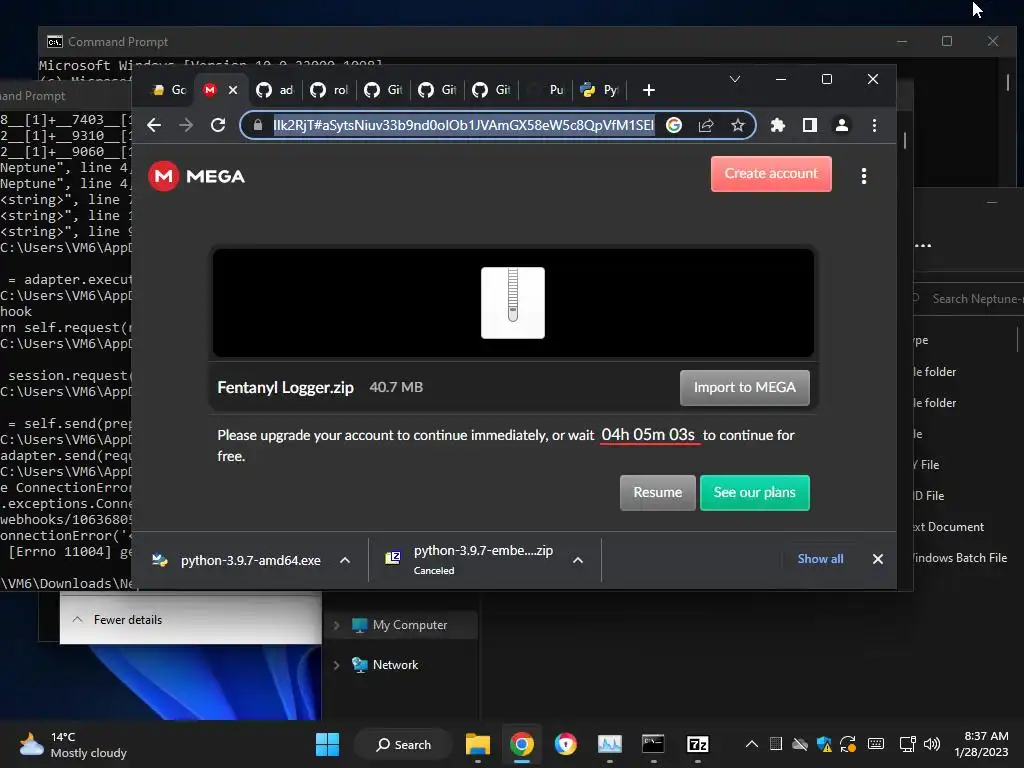Open Command Prompt from the taskbar
The image size is (1024, 768).
tap(653, 744)
